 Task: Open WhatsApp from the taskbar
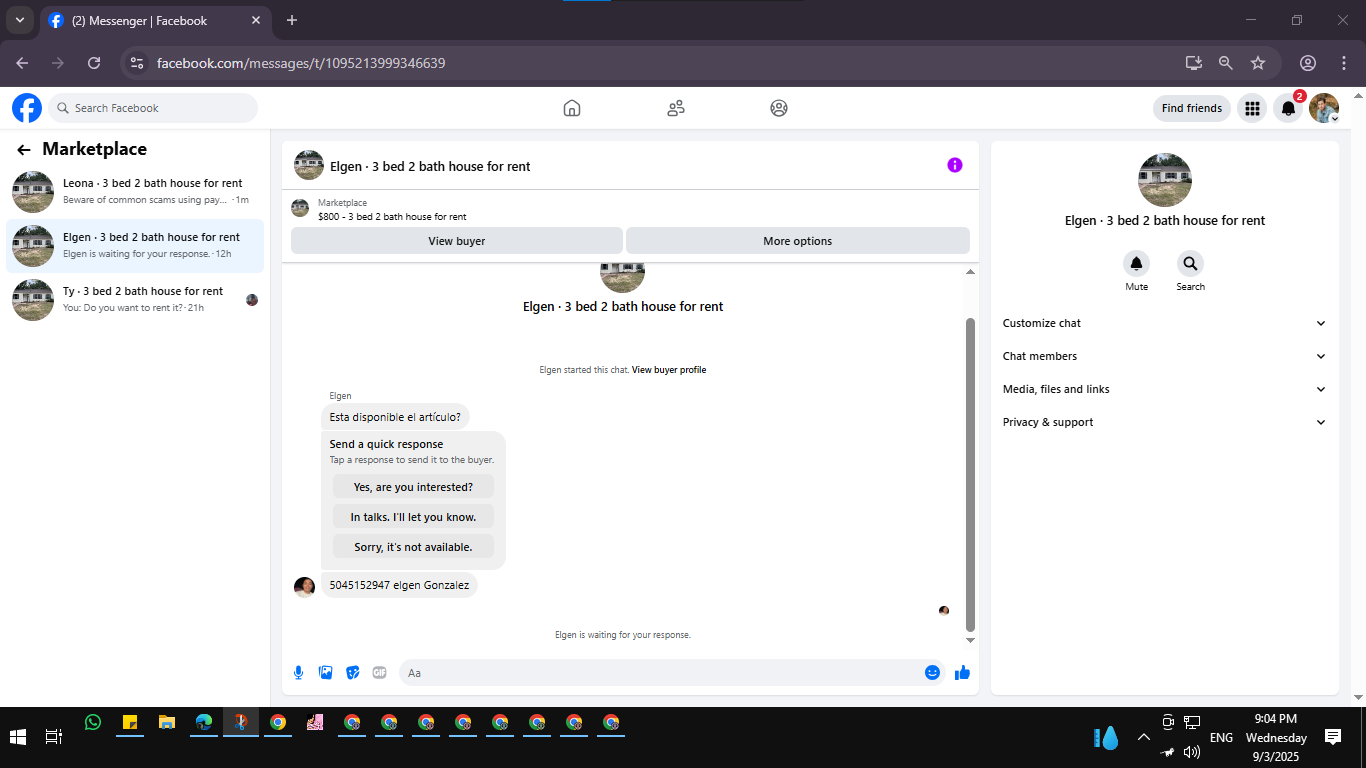(93, 722)
